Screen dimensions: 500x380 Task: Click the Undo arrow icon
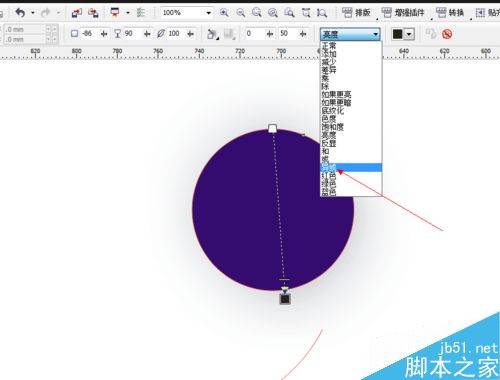pyautogui.click(x=21, y=13)
